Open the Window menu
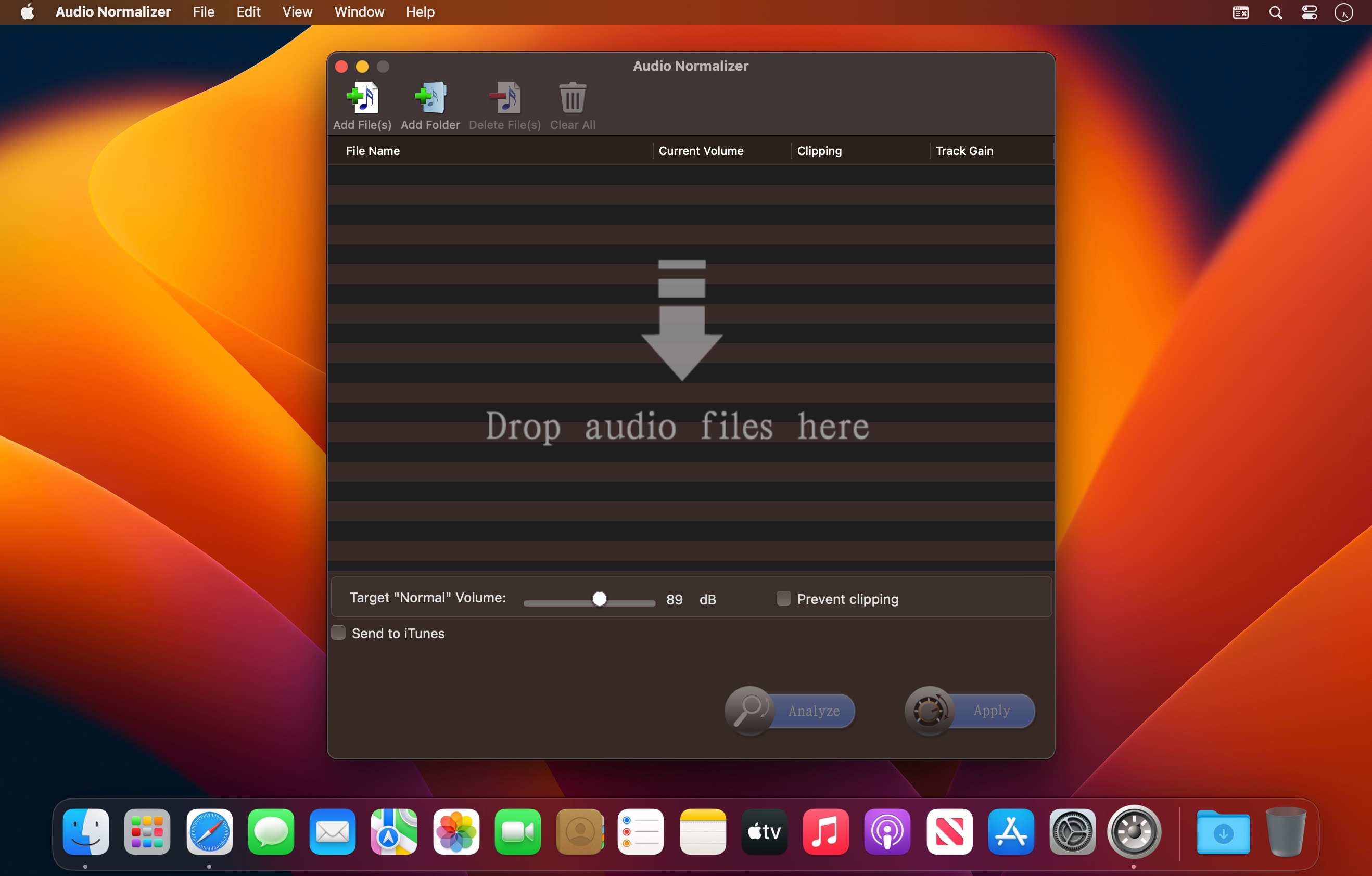Image resolution: width=1372 pixels, height=876 pixels. 359,12
